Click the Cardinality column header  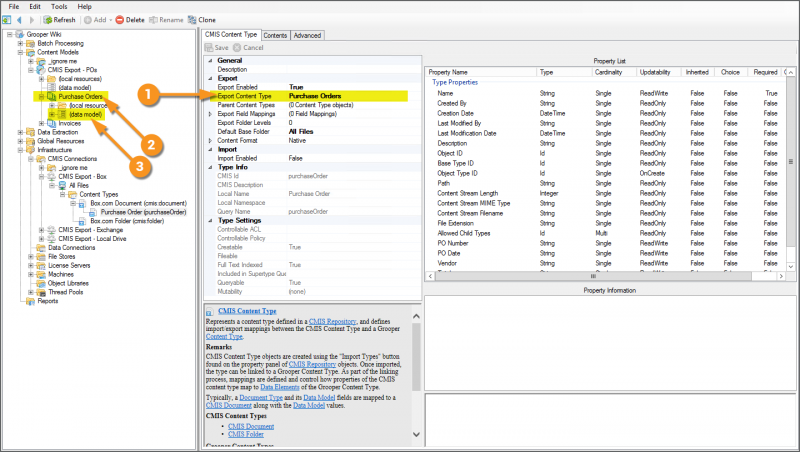(x=610, y=72)
